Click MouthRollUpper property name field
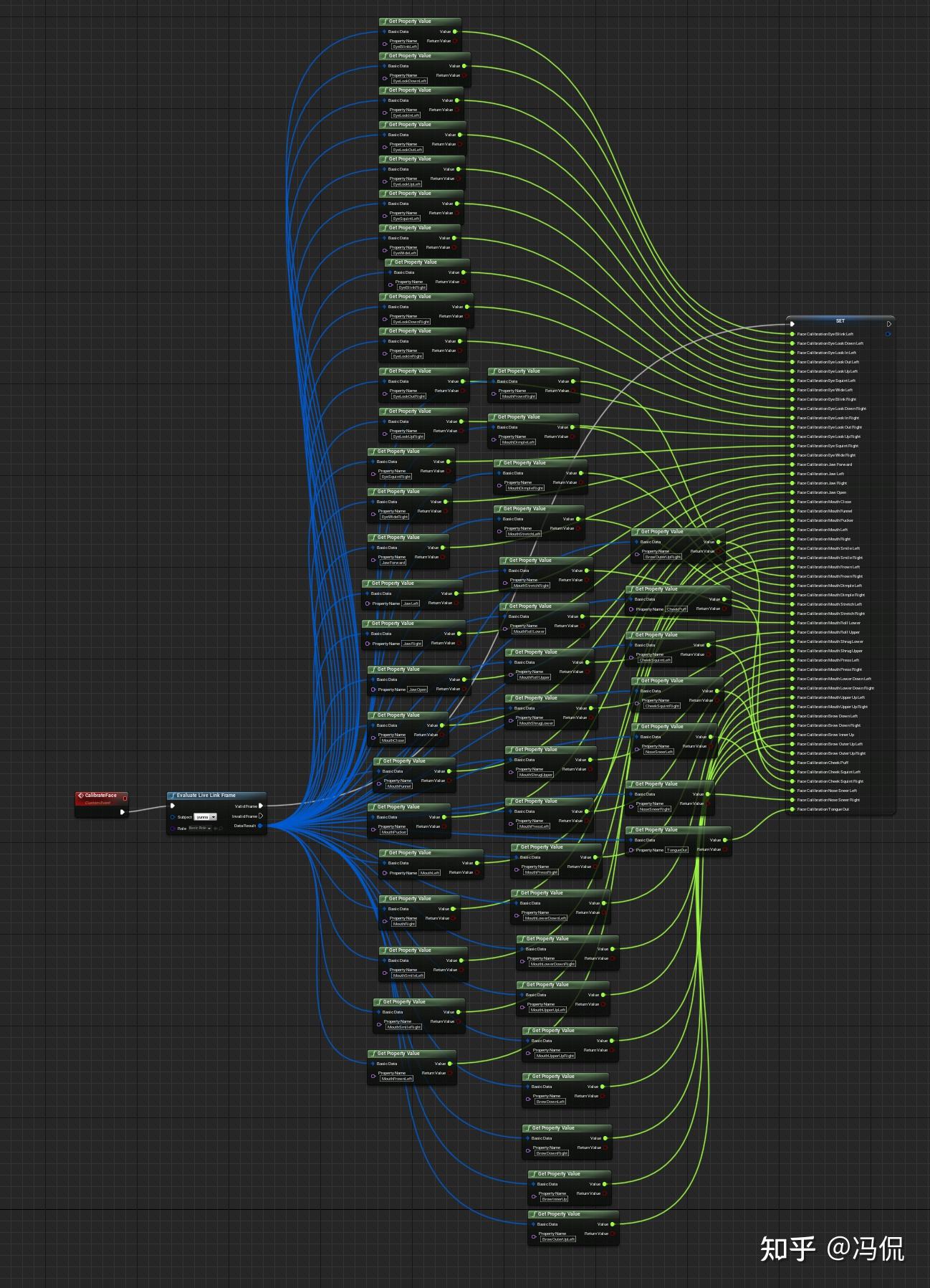The height and width of the screenshot is (1288, 930). pyautogui.click(x=534, y=677)
